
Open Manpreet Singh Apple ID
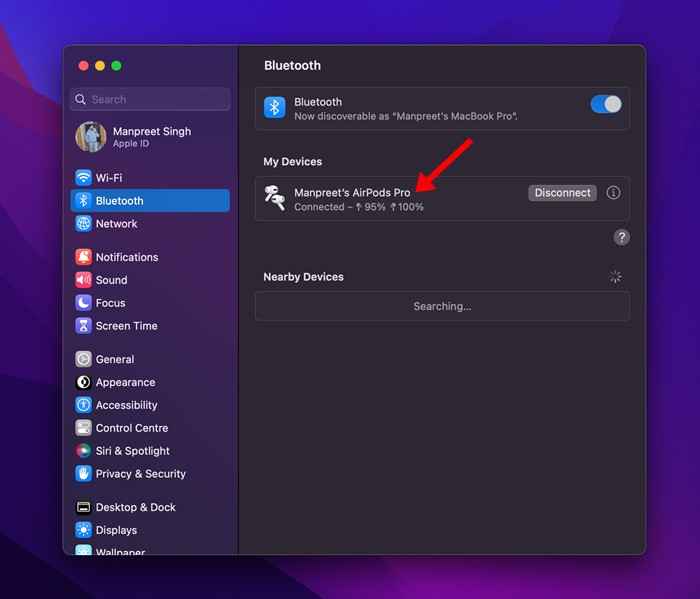(150, 137)
